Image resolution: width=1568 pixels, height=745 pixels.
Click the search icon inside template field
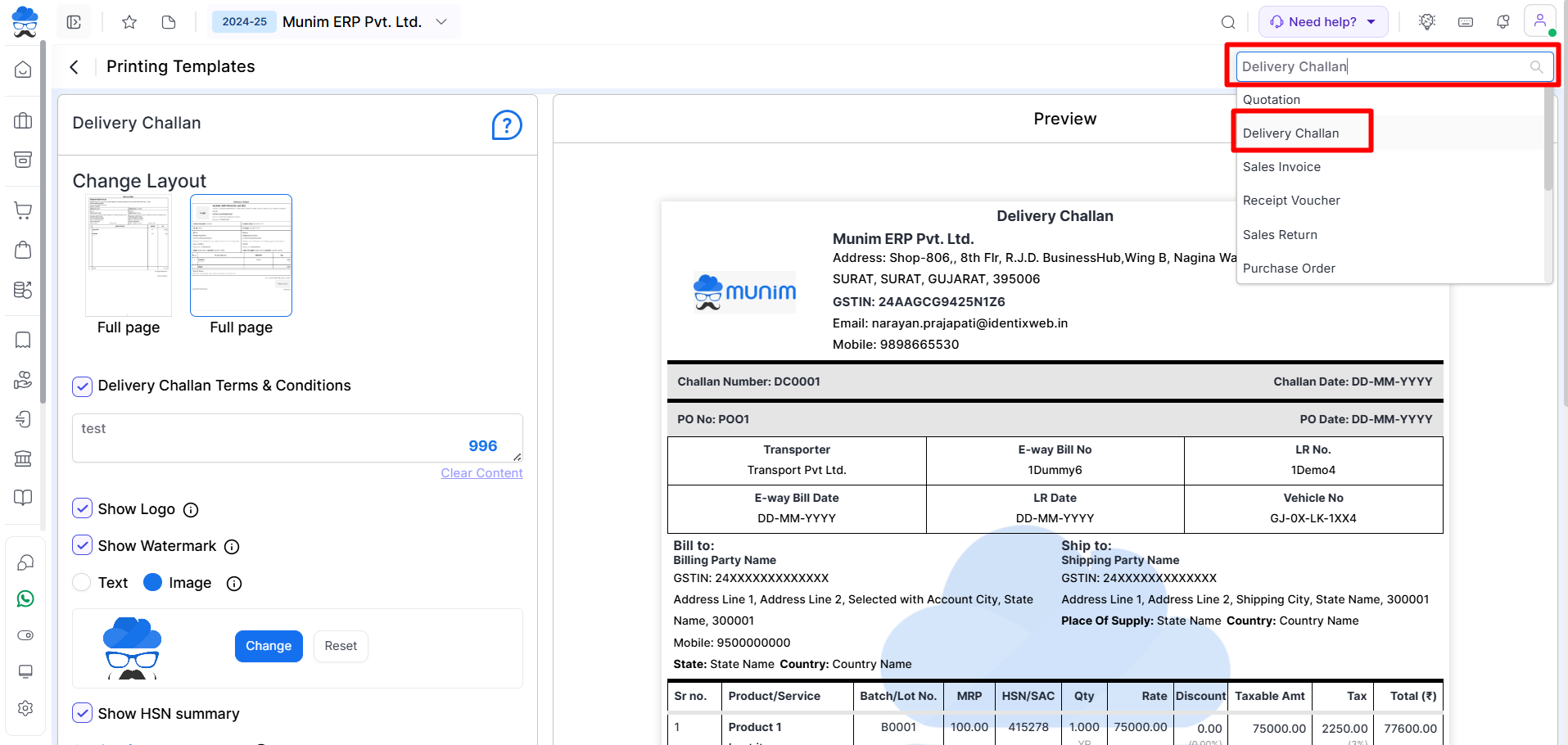tap(1536, 67)
